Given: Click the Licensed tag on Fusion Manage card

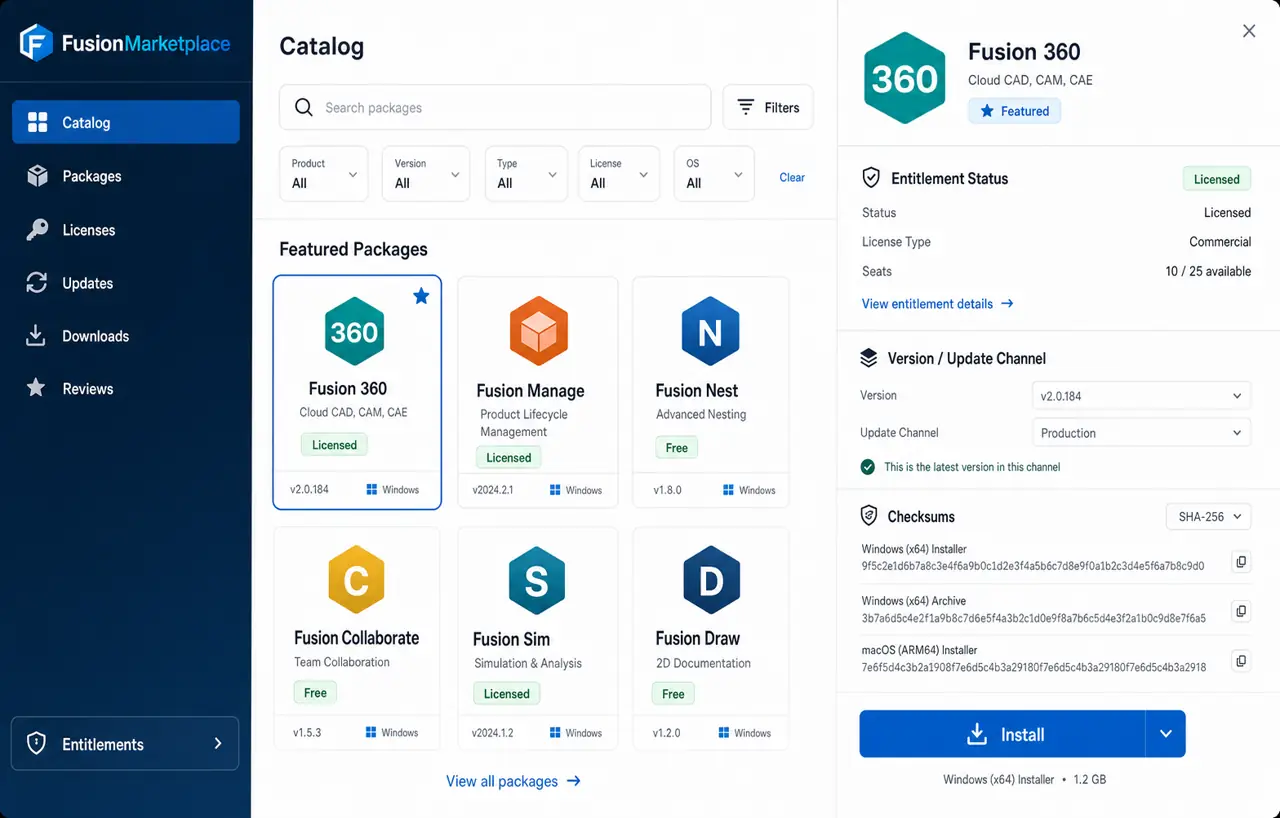Looking at the screenshot, I should tap(509, 458).
